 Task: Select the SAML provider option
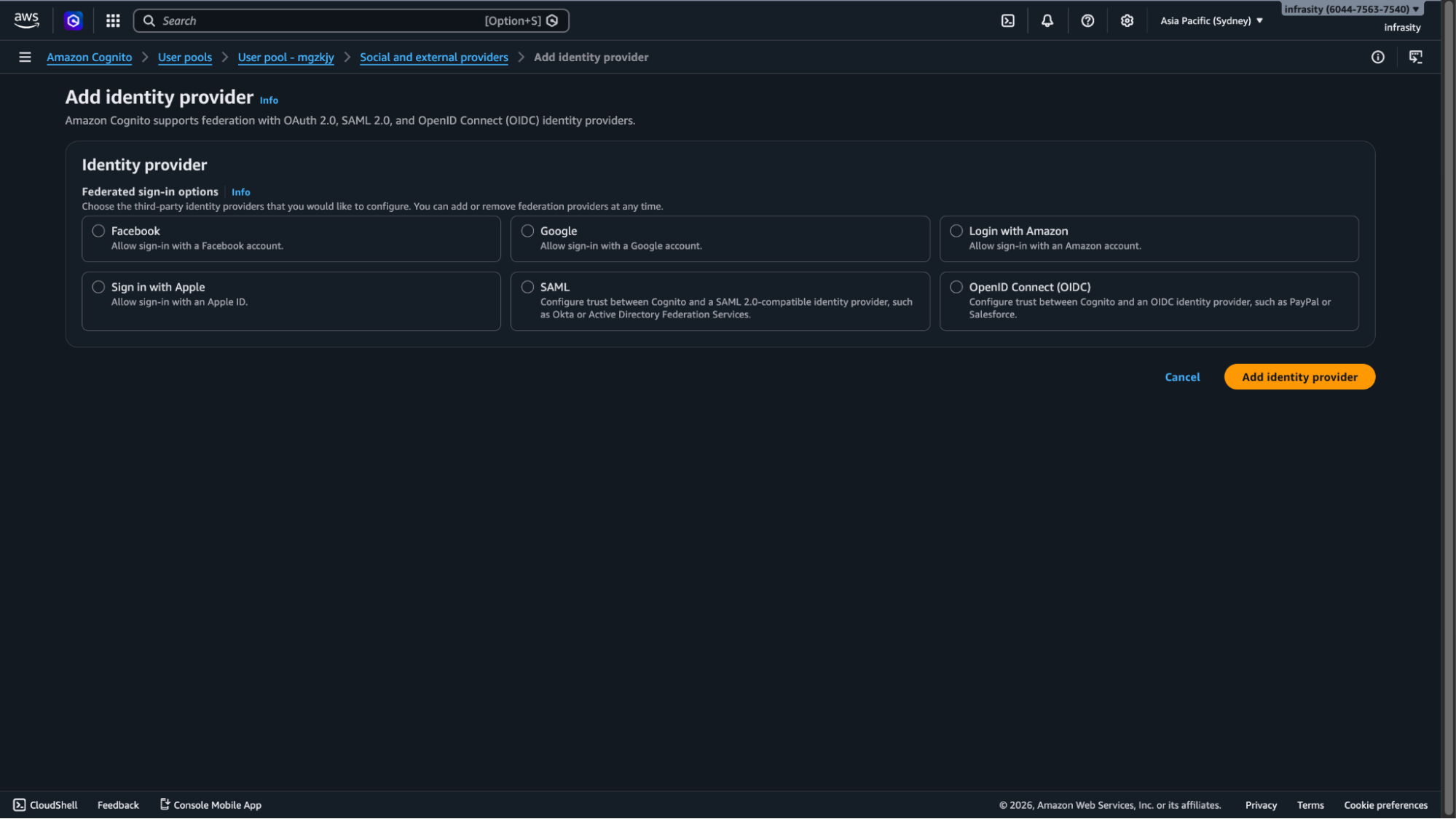(x=527, y=287)
